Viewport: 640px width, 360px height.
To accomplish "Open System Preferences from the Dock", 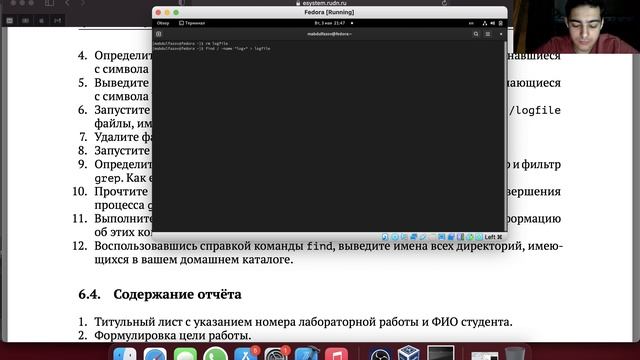I will (276, 354).
